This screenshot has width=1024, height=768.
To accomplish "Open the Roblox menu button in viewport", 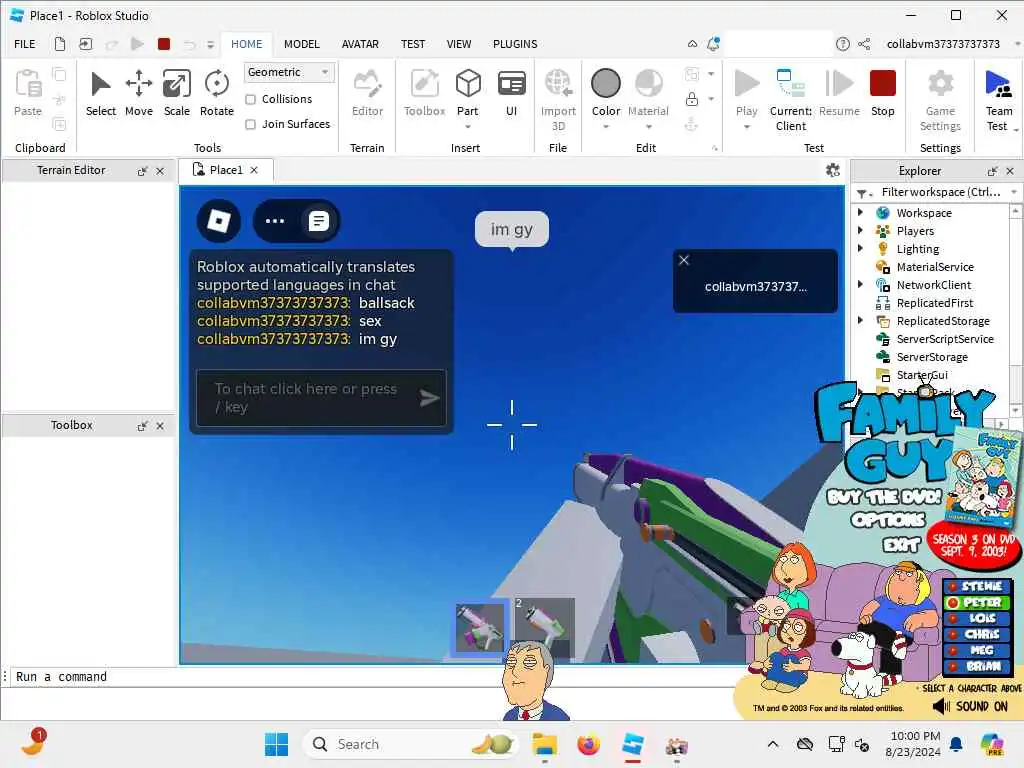I will click(x=219, y=221).
